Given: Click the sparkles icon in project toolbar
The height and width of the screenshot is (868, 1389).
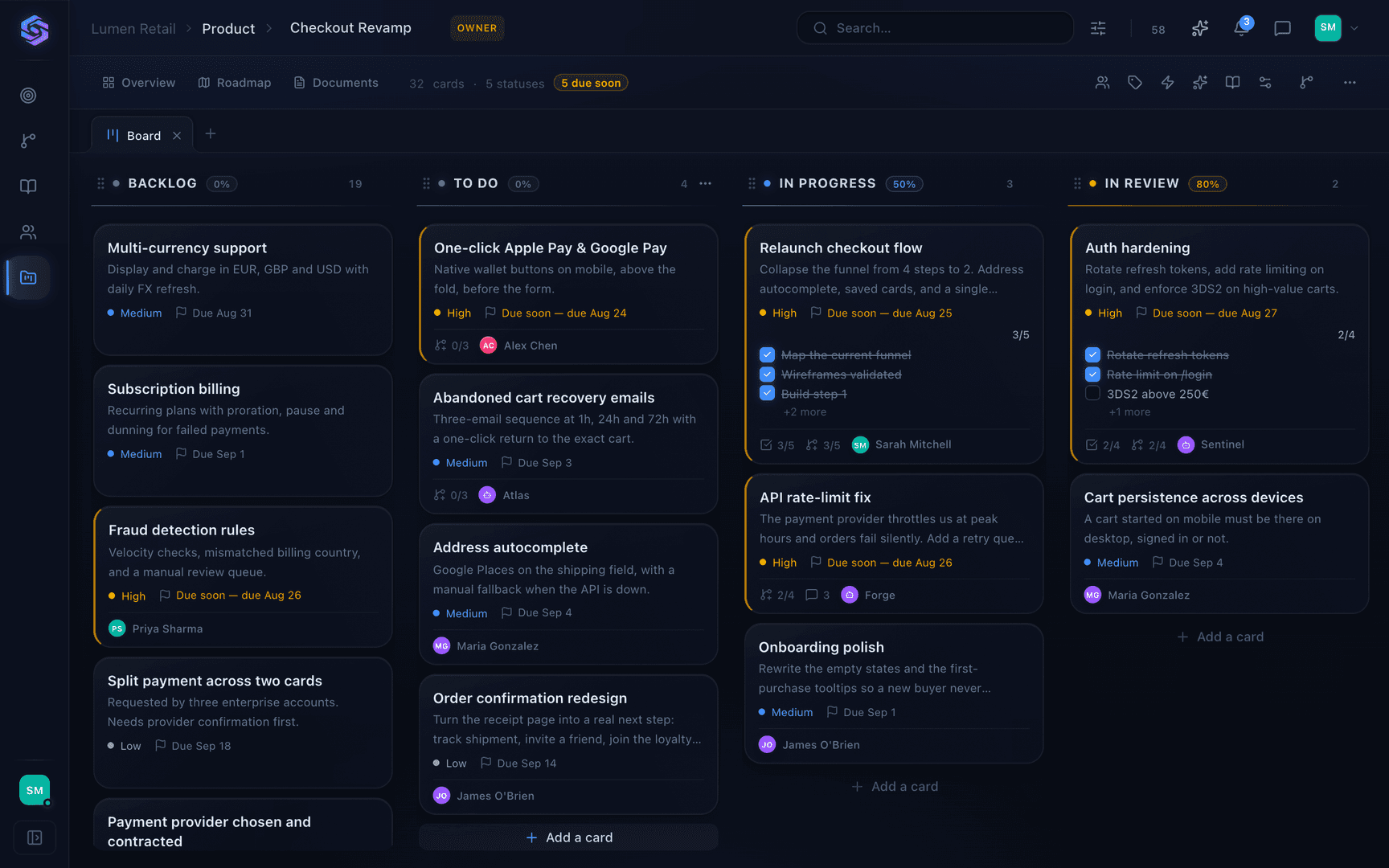Looking at the screenshot, I should coord(1200,83).
